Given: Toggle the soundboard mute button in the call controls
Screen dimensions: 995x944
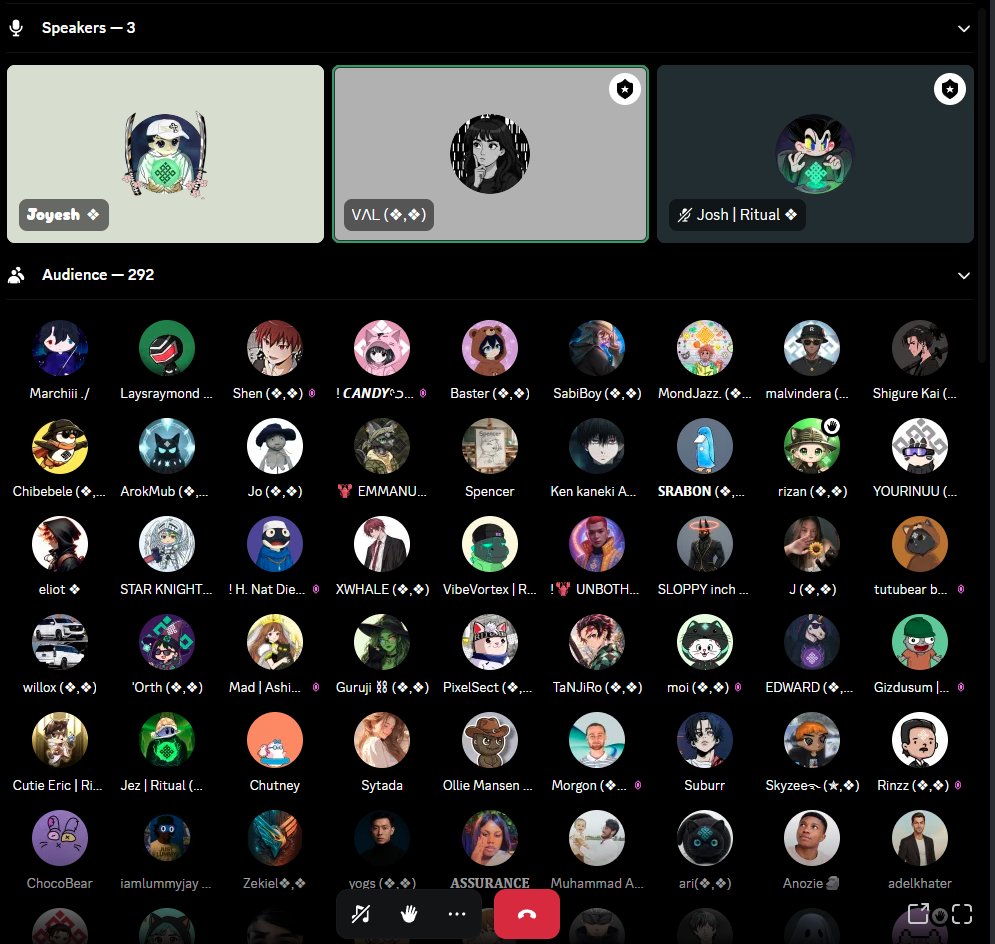Looking at the screenshot, I should pos(360,914).
